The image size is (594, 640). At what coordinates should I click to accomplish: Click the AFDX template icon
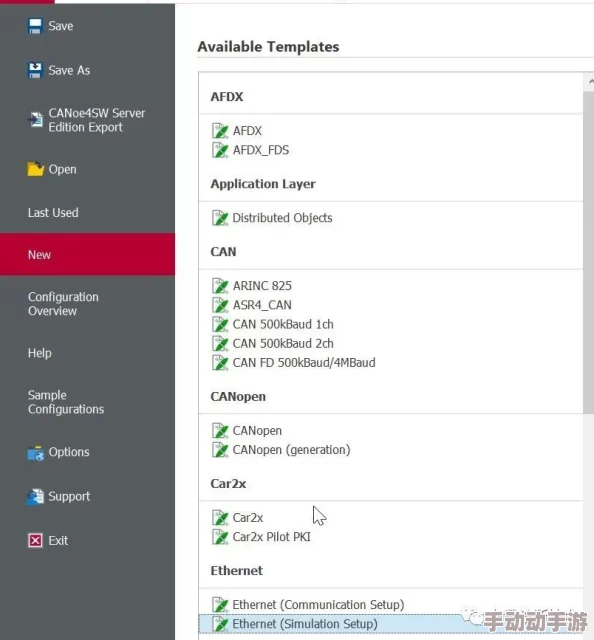point(220,131)
